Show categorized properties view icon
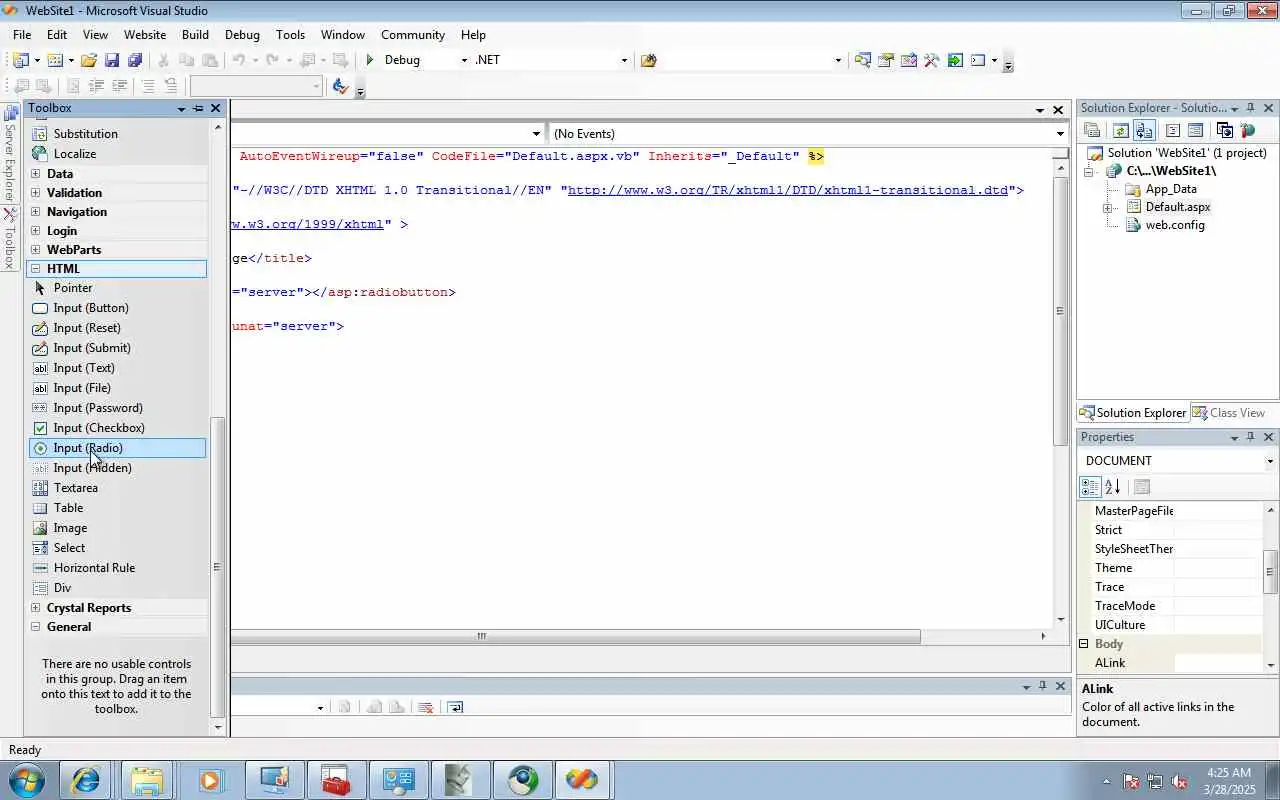 click(1090, 487)
